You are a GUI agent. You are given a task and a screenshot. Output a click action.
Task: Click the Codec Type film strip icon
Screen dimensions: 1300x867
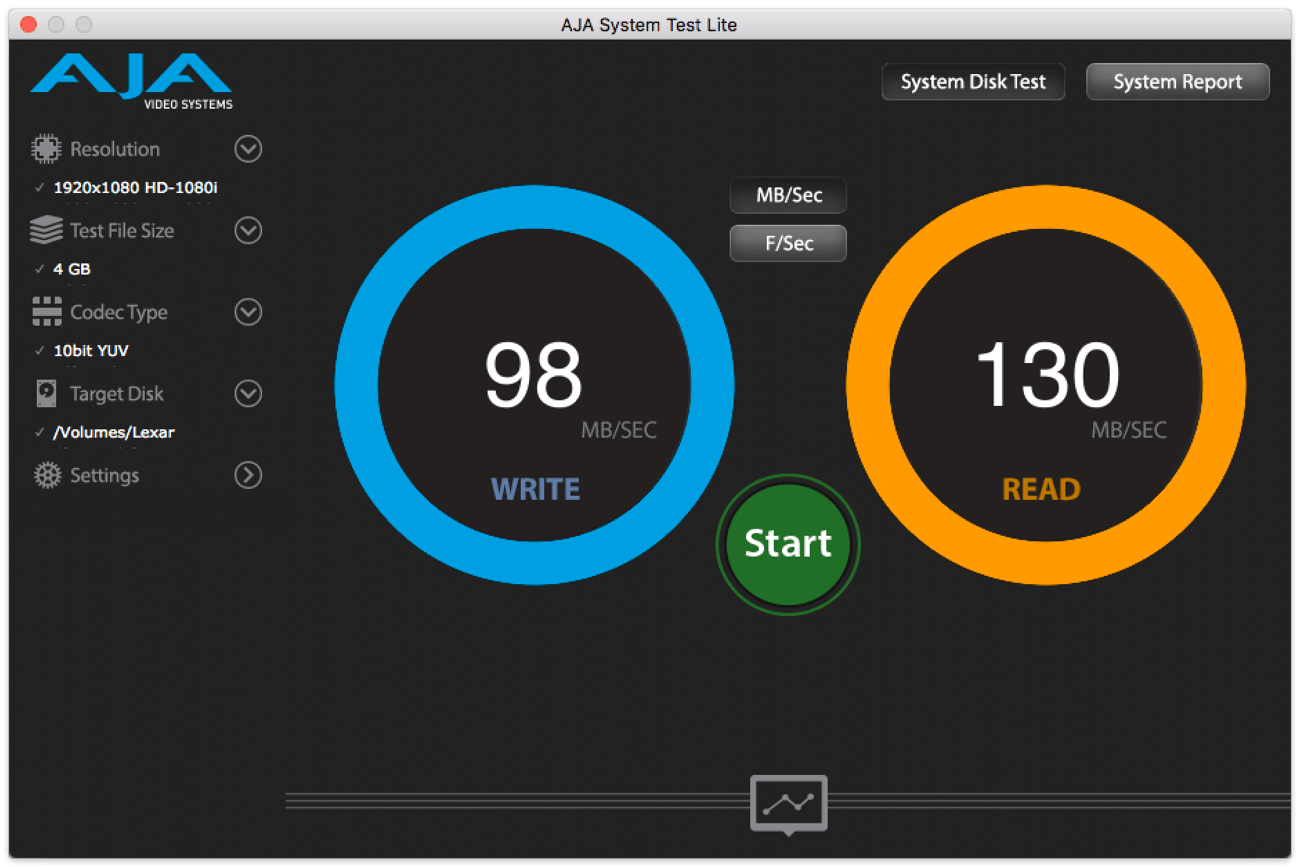[46, 312]
